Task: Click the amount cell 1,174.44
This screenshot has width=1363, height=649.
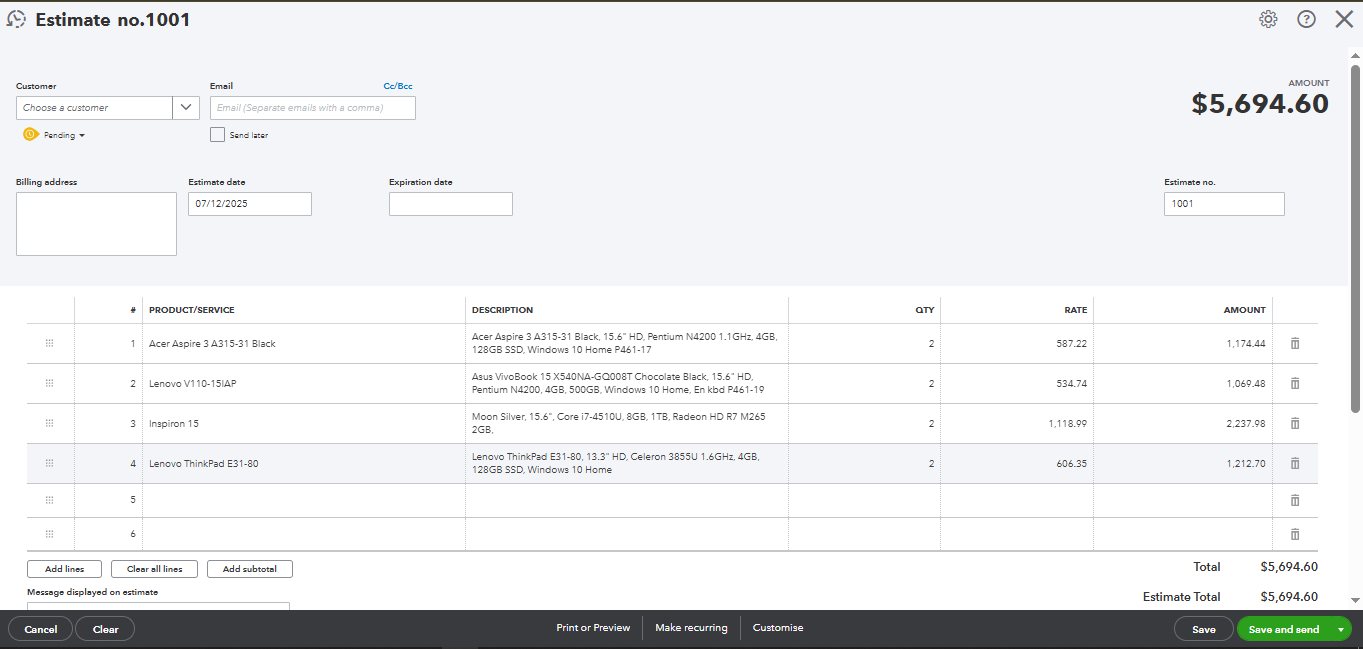Action: point(1183,343)
